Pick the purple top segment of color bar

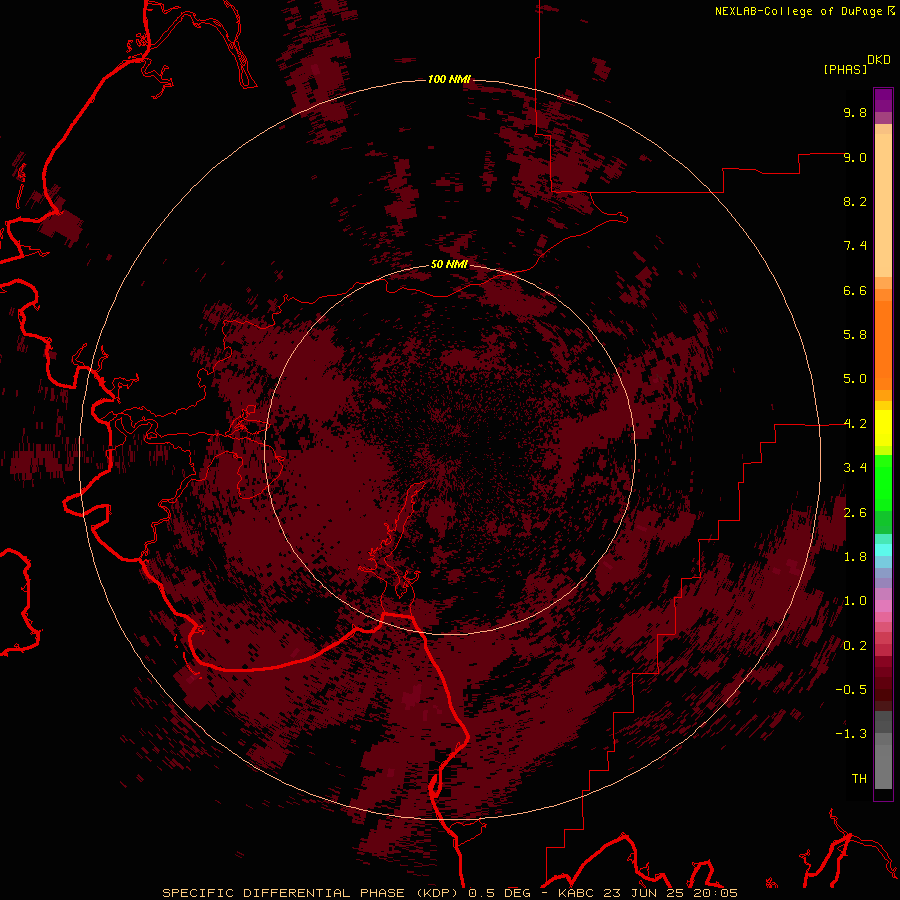coord(883,100)
